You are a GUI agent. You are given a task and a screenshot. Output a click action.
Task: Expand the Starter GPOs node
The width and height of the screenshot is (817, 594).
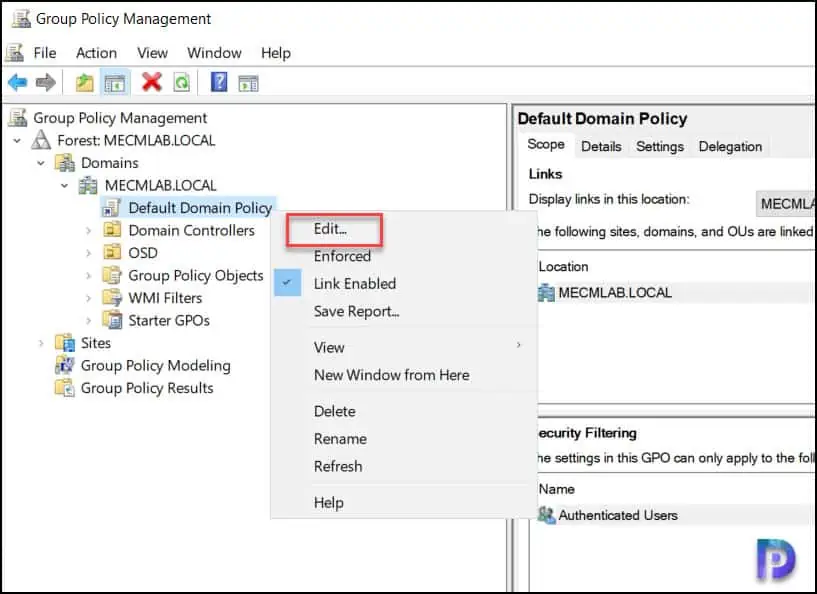tap(89, 320)
